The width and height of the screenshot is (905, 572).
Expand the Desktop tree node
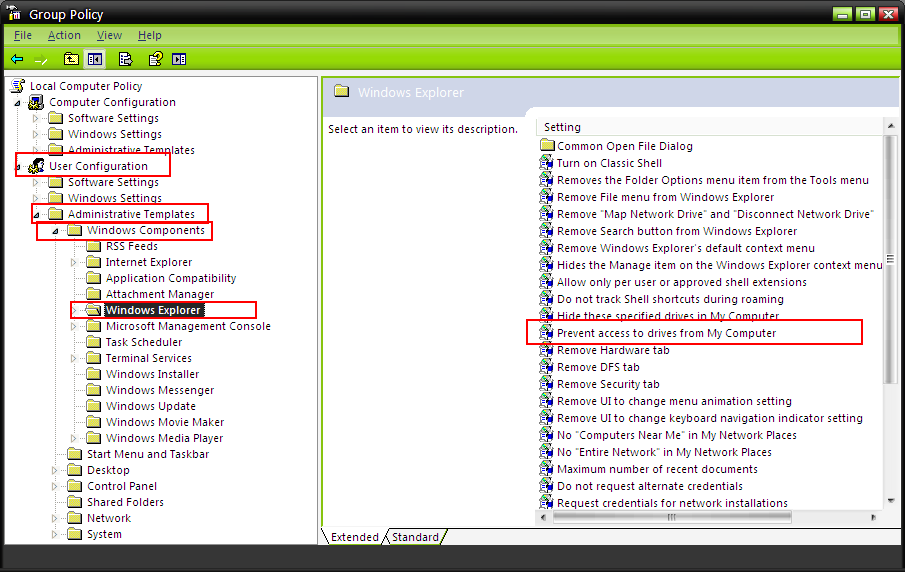click(54, 470)
